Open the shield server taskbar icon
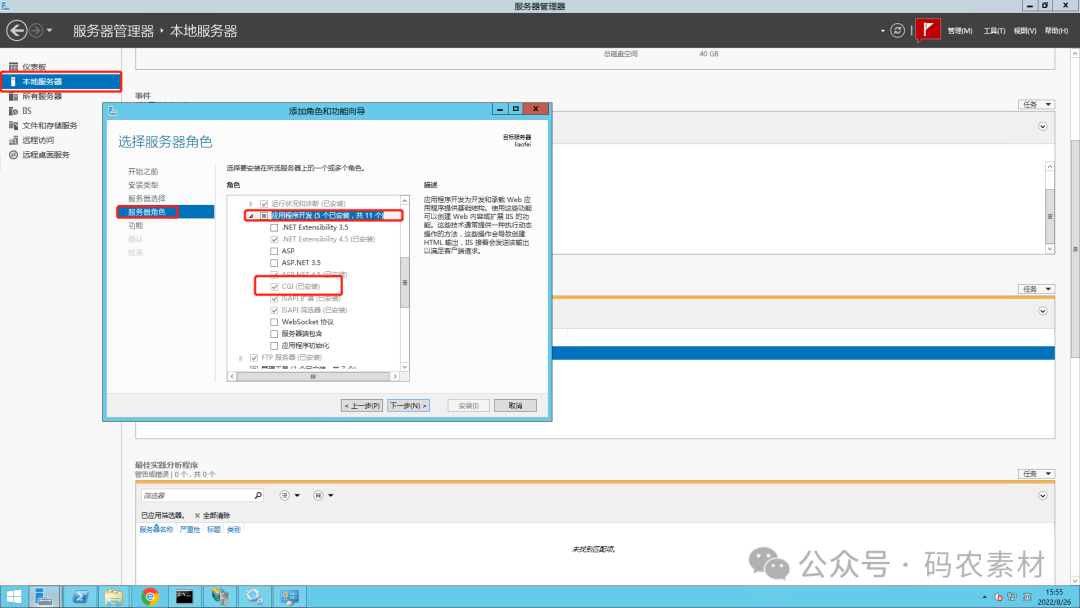 pyautogui.click(x=220, y=596)
